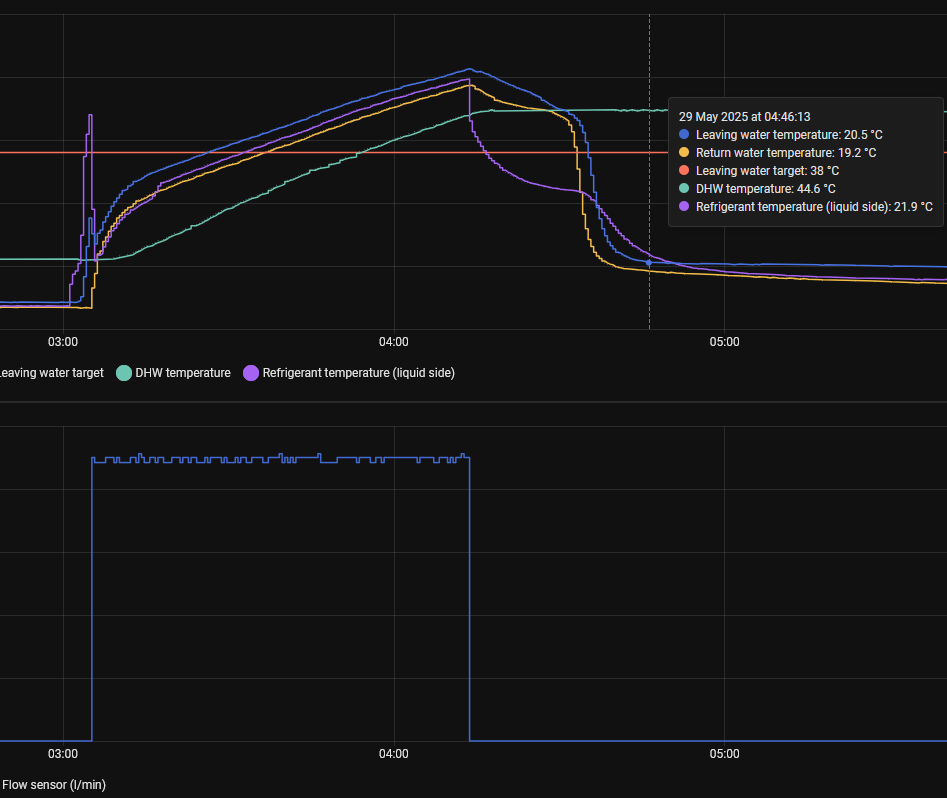Select the tooltip row Return water temperature: 19.2 °C
Image resolution: width=947 pixels, height=798 pixels.
pos(786,152)
